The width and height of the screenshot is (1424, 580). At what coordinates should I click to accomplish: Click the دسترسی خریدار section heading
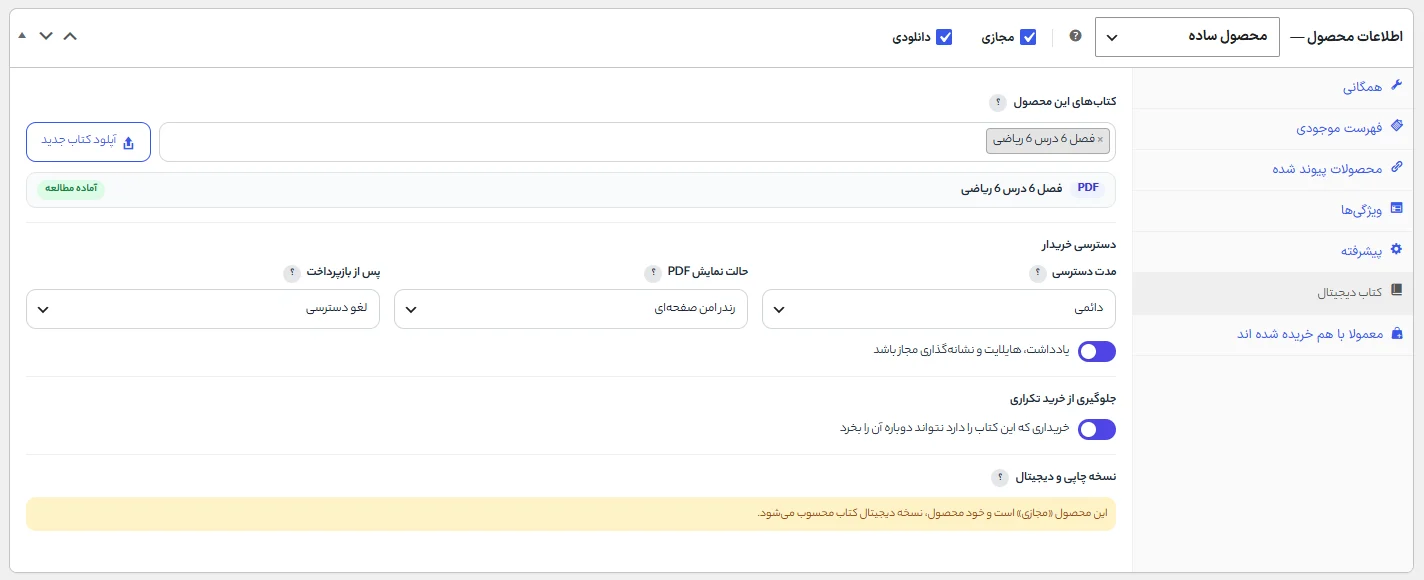pos(1079,244)
